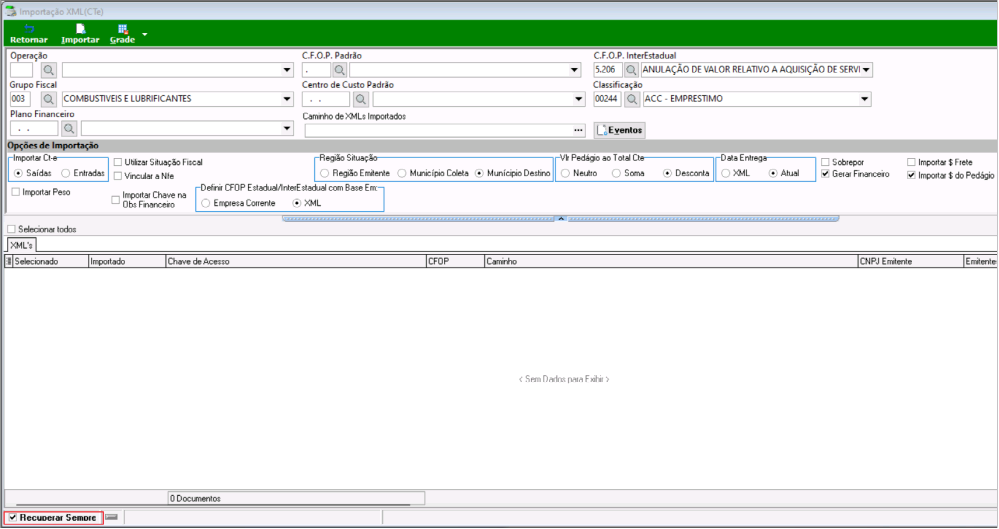Expand the Operação combo box
The height and width of the screenshot is (529, 999).
pos(287,70)
